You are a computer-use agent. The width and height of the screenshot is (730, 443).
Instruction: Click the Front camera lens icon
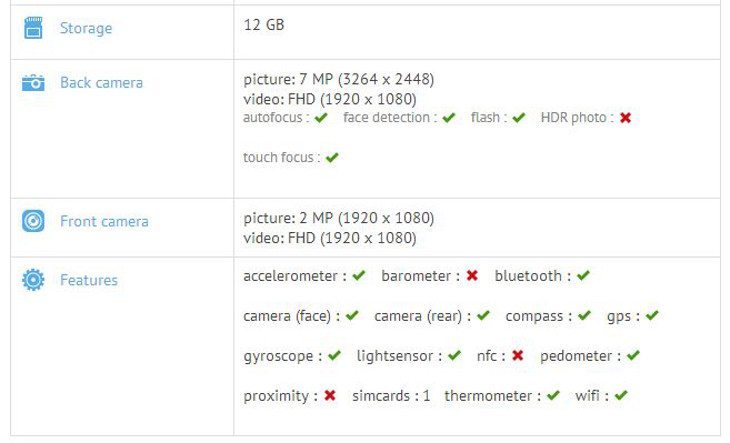pos(33,221)
